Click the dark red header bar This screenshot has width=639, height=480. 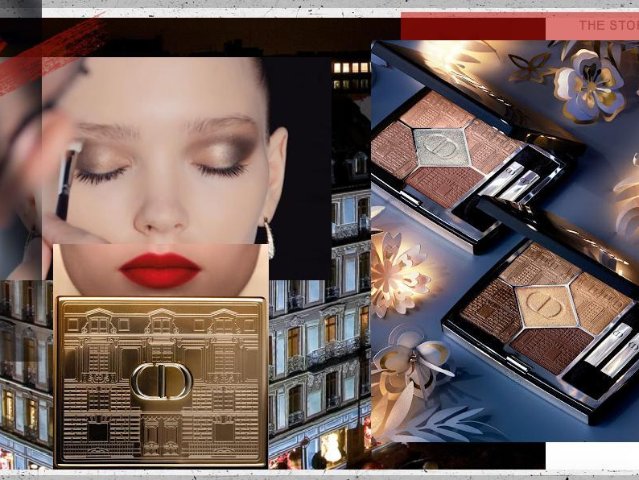(x=472, y=27)
